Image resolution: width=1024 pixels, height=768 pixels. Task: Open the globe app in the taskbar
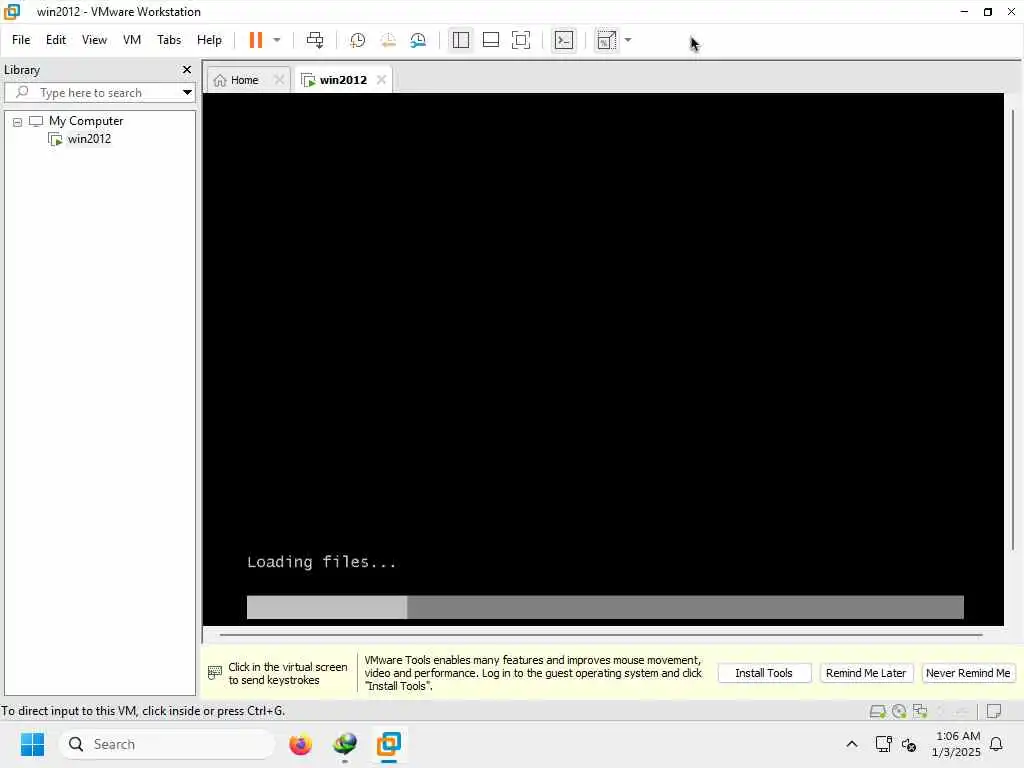click(x=345, y=744)
